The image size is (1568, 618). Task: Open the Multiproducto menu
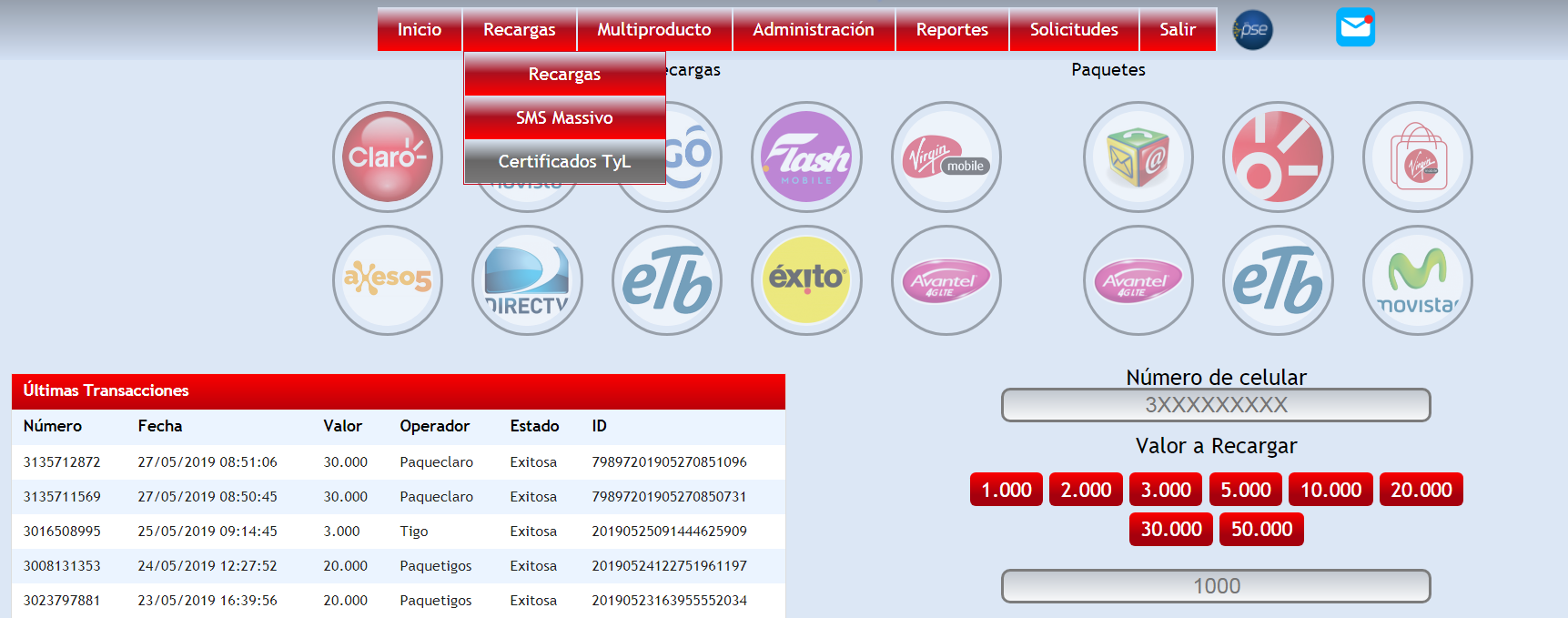tap(654, 29)
